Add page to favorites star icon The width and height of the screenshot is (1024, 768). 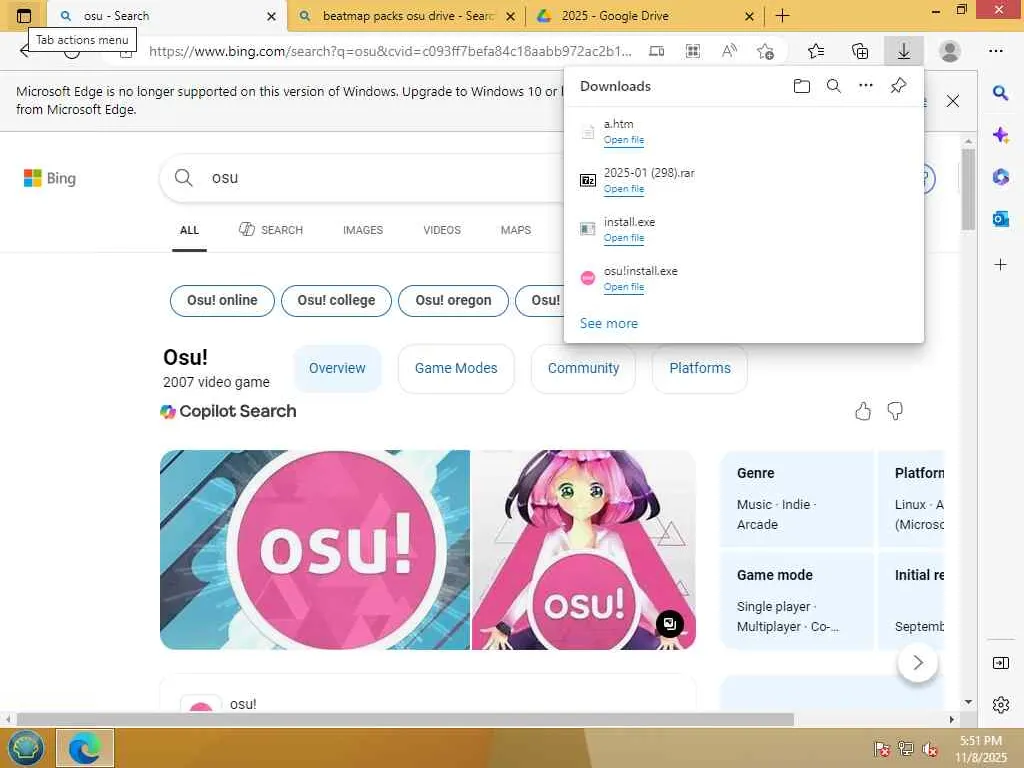(x=765, y=51)
